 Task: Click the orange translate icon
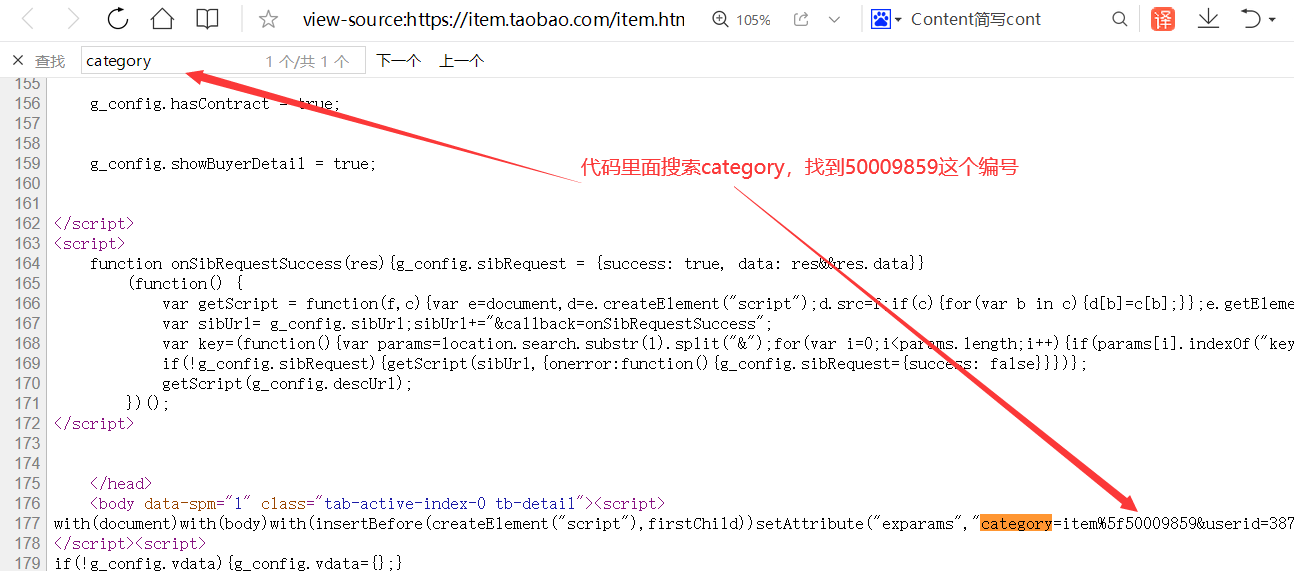[x=1163, y=19]
